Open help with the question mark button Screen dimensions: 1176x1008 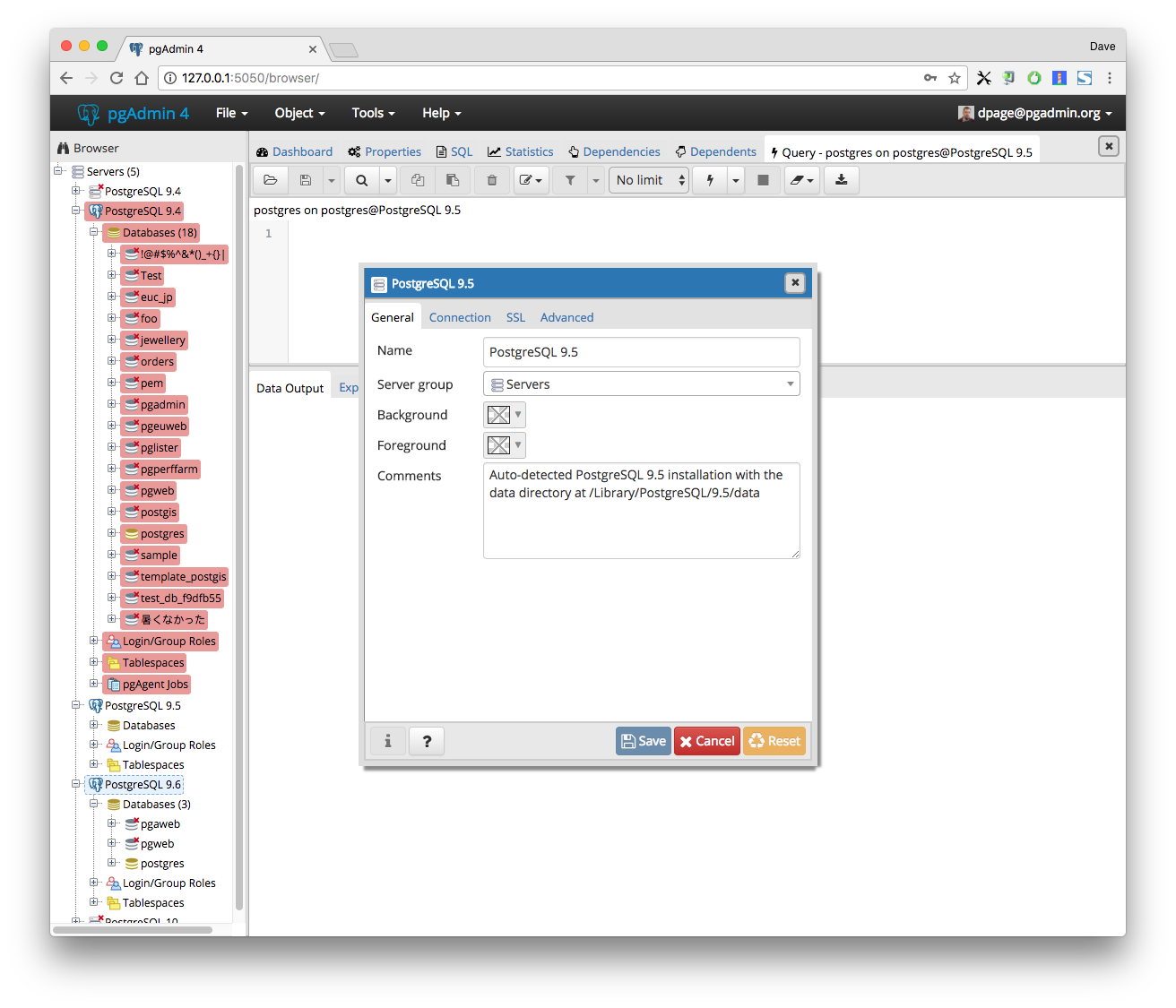click(x=427, y=741)
